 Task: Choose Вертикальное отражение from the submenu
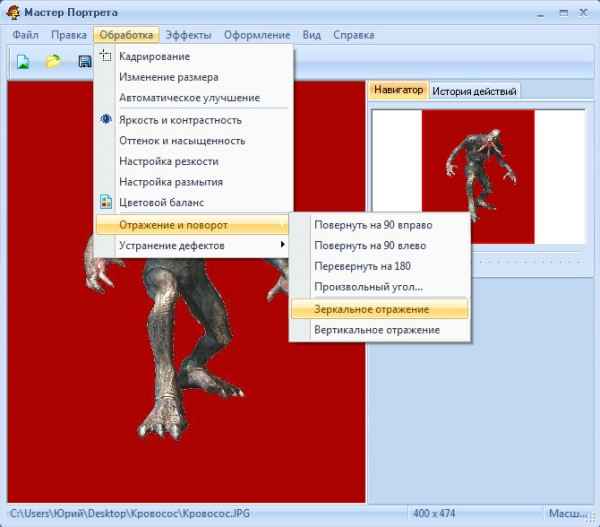point(376,330)
